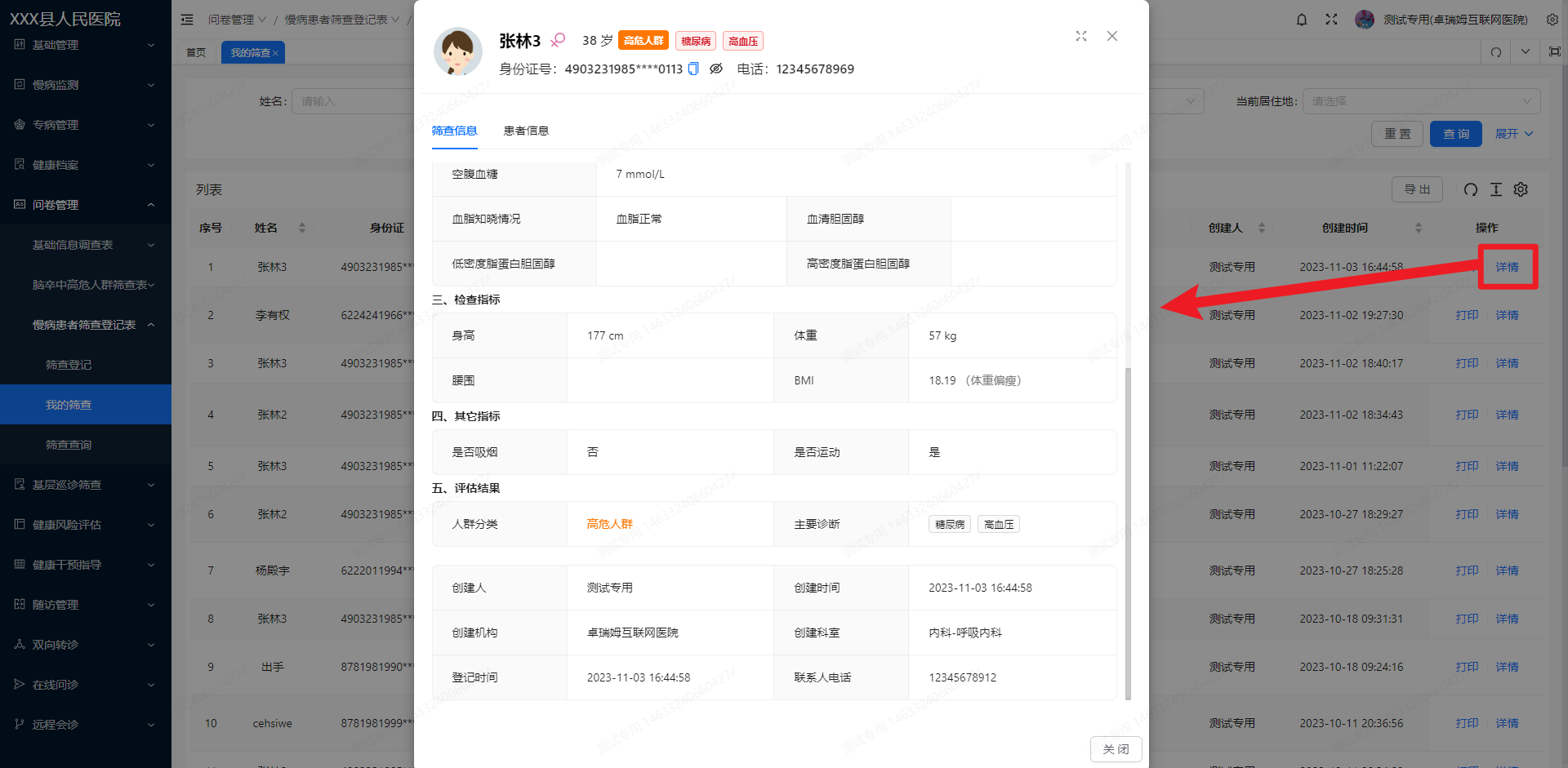This screenshot has height=768, width=1568.
Task: Collapse the sidebar with the hamburger icon
Action: (187, 19)
